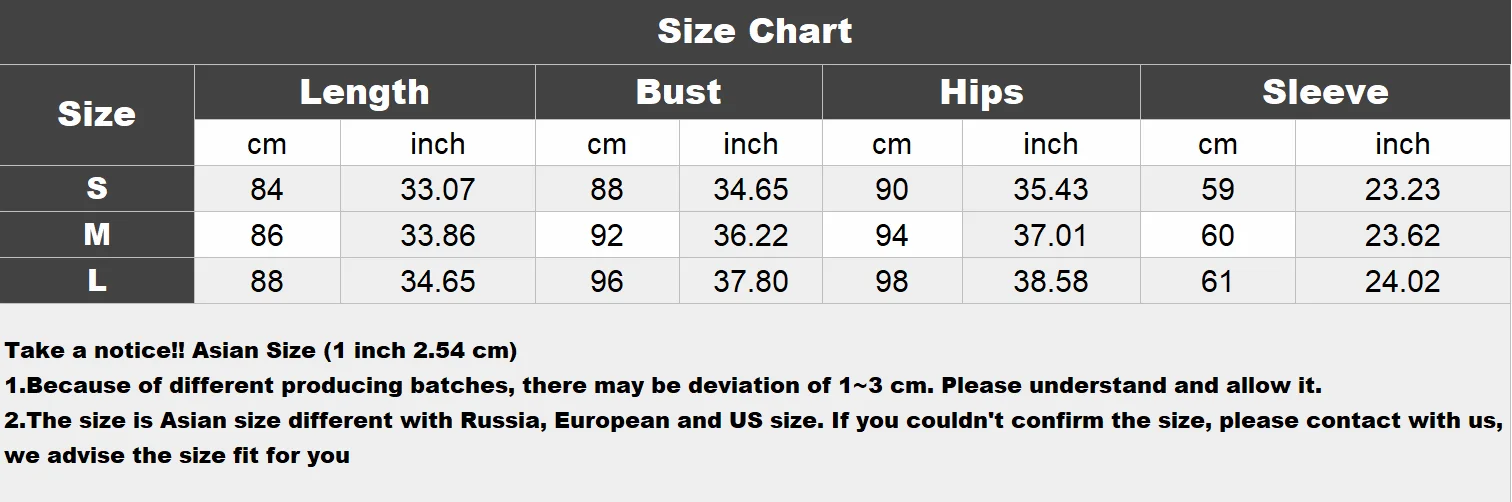Select the S size row label
The width and height of the screenshot is (1512, 502).
97,188
